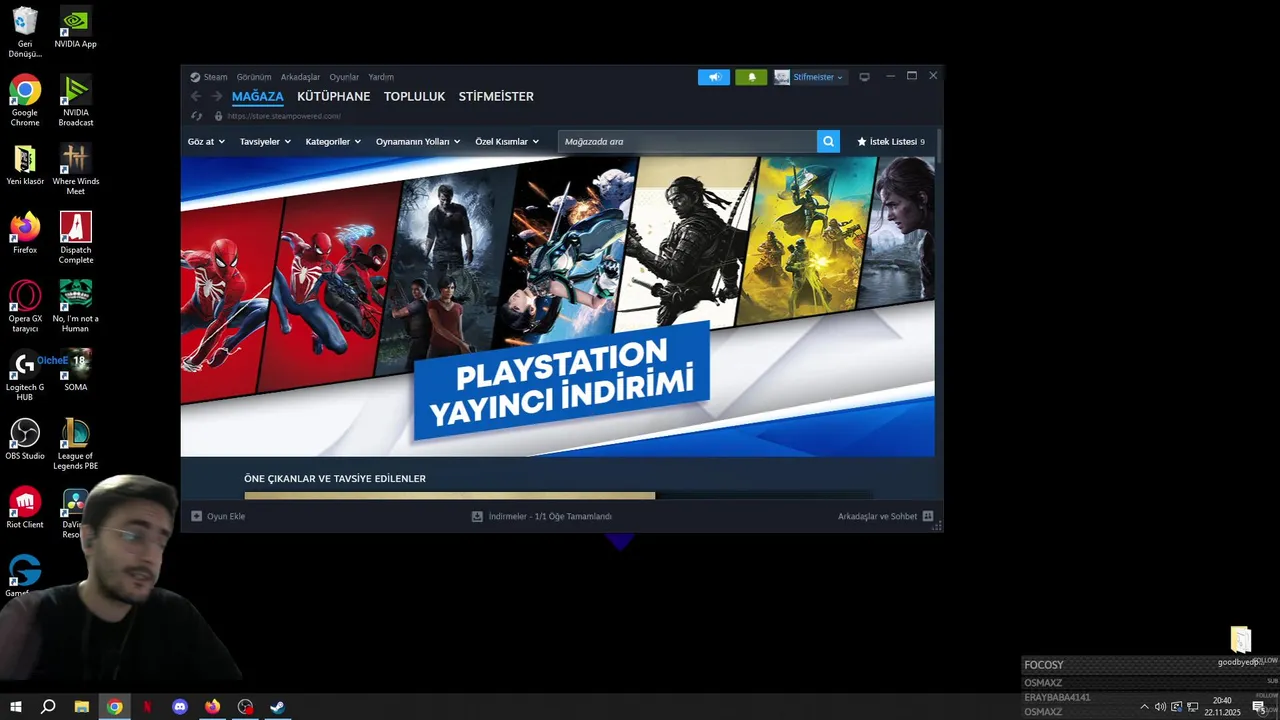Select the Logitech G HUB icon

[25, 375]
